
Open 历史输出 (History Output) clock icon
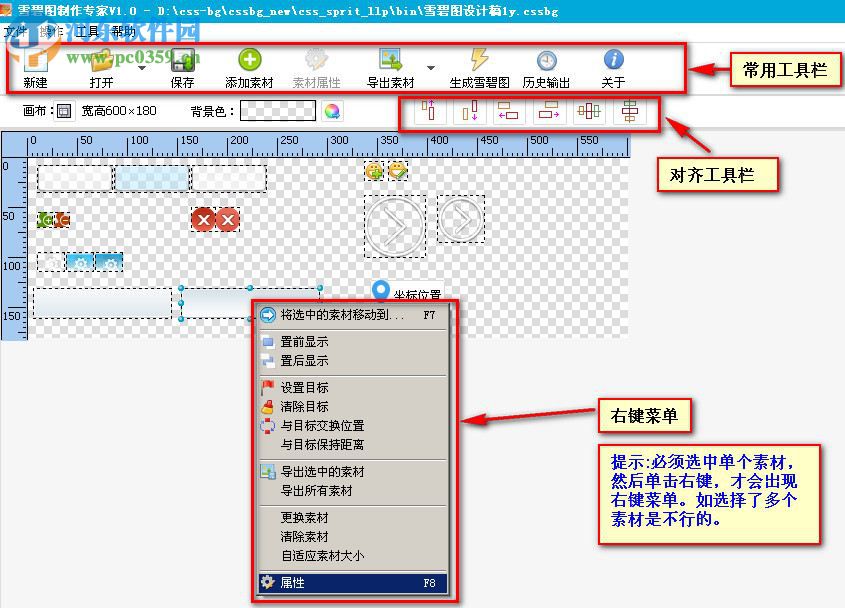tap(545, 60)
